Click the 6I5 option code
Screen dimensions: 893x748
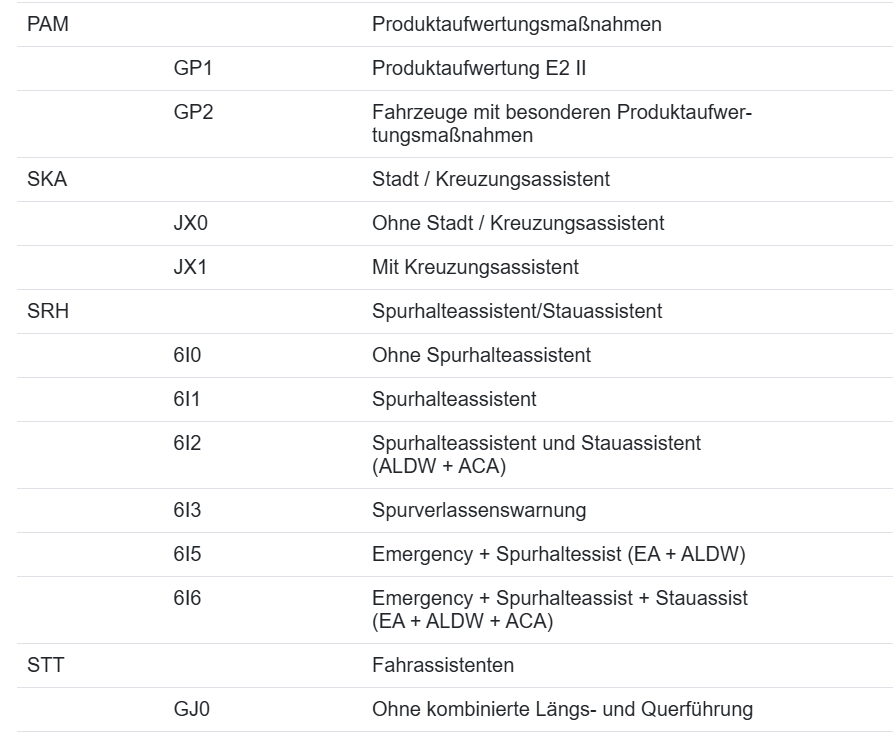tap(187, 554)
